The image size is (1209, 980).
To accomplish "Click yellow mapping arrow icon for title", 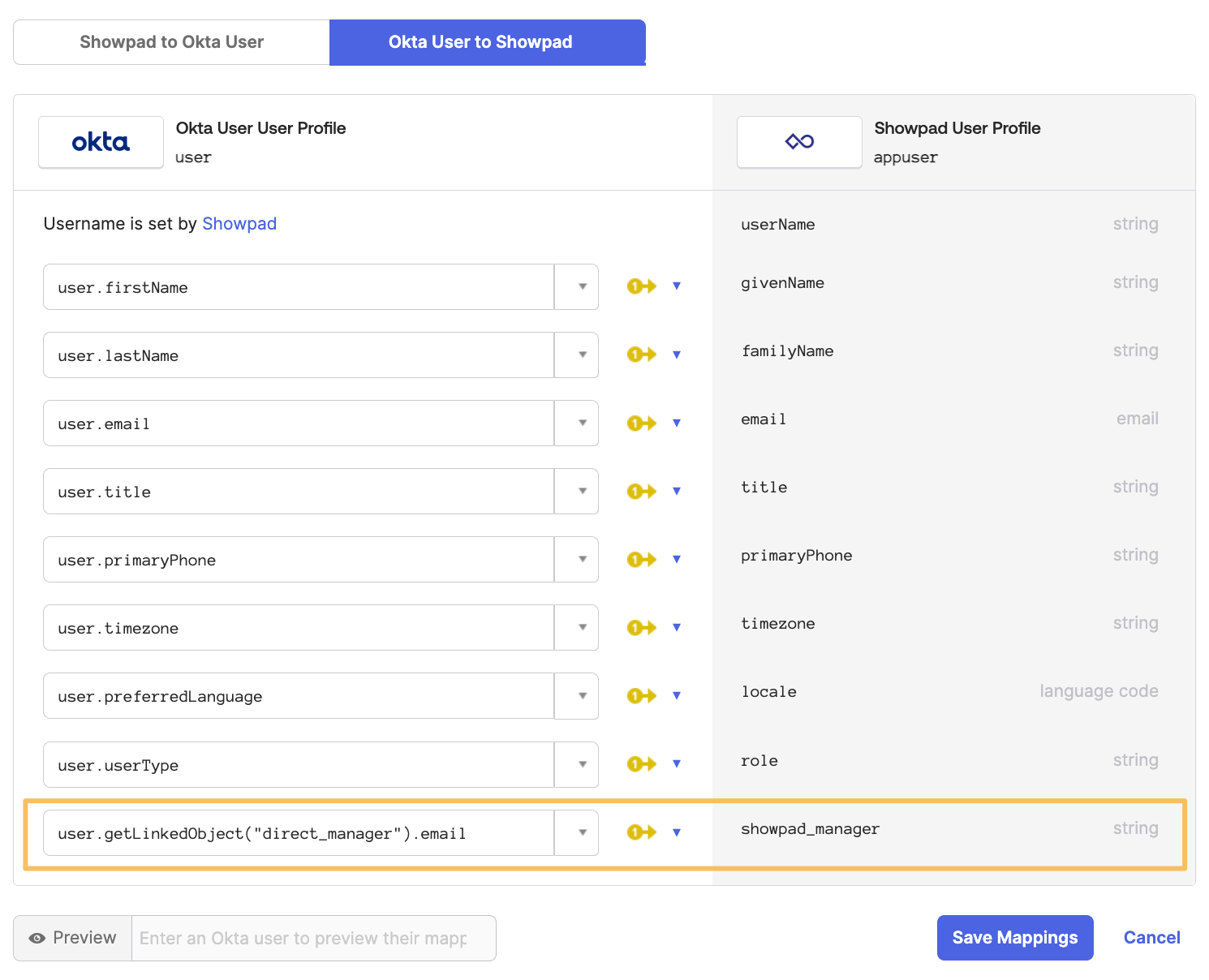I will 641,491.
